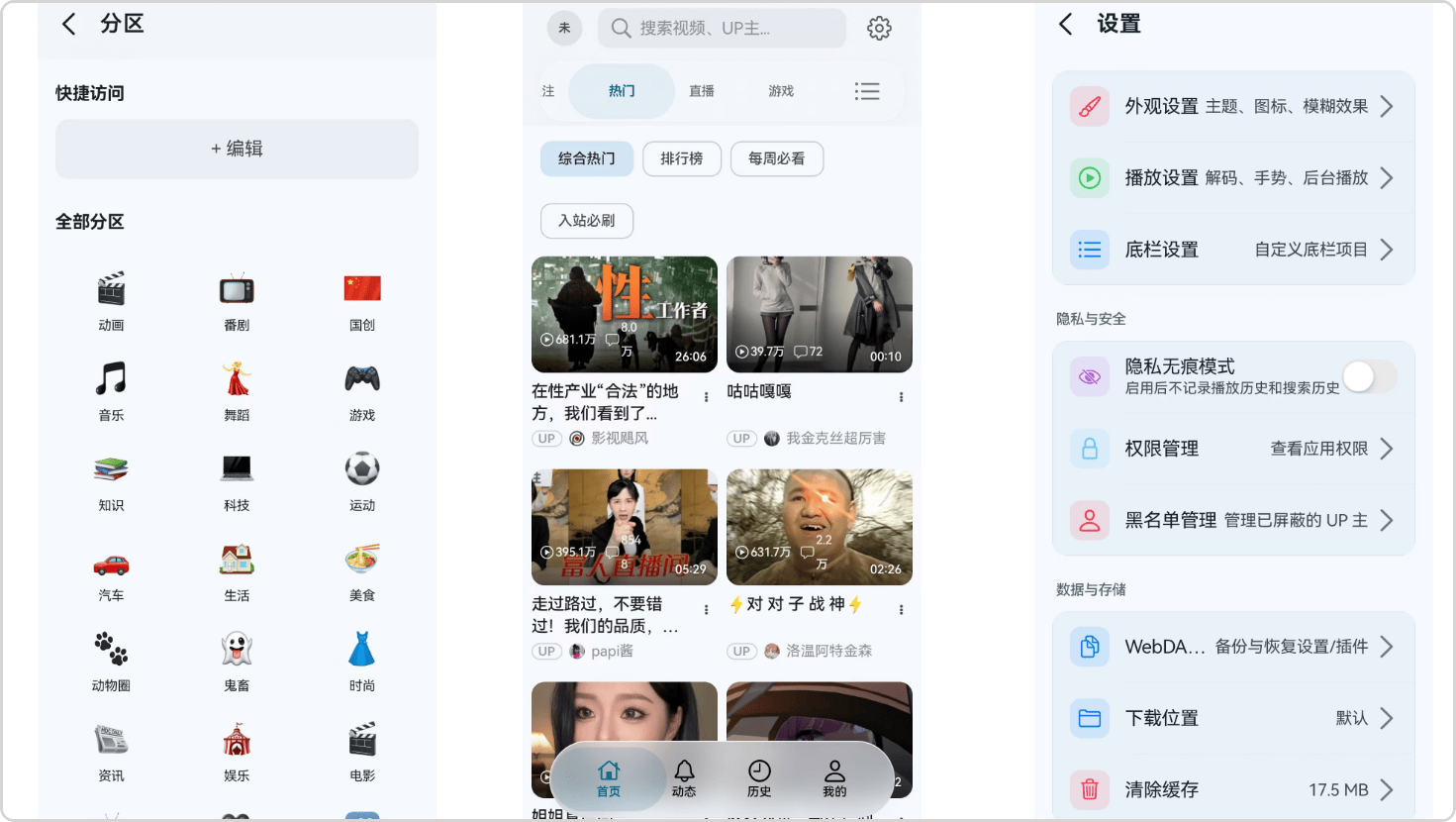Open the 对对子战神 video thumbnail
This screenshot has width=1456, height=822.
click(820, 527)
